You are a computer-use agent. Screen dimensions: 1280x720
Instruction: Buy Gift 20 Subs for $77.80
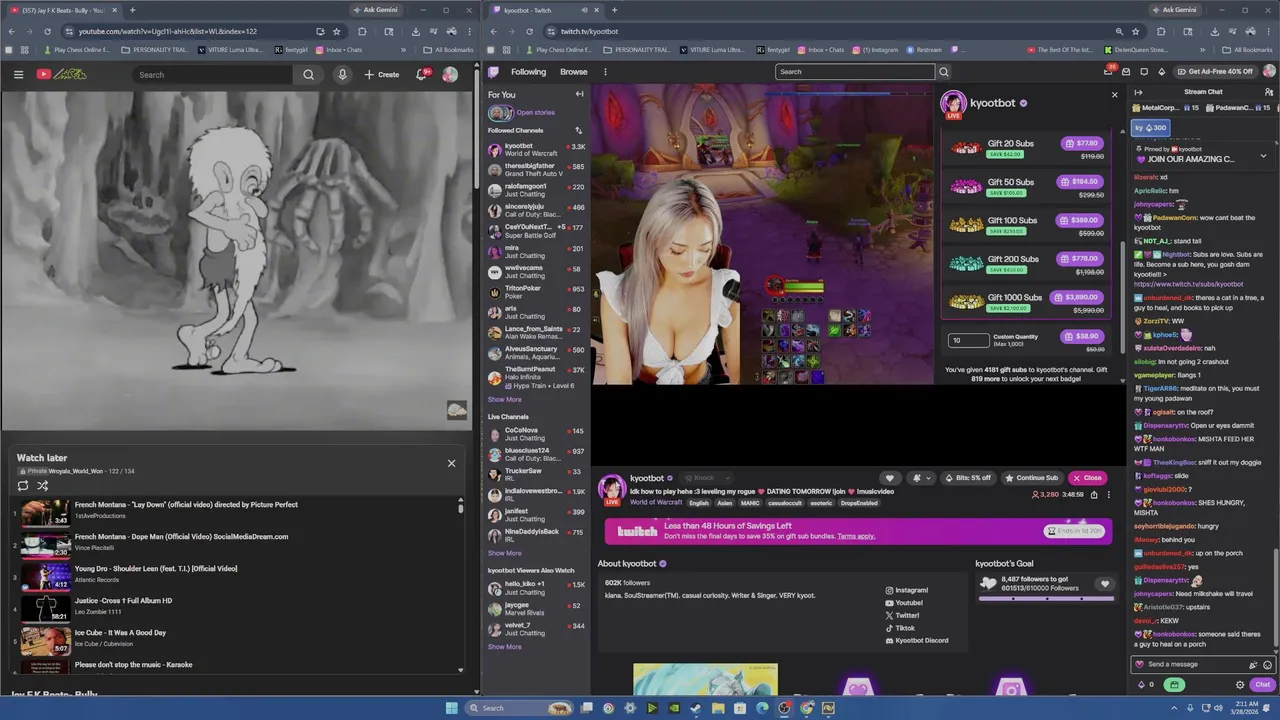1083,143
